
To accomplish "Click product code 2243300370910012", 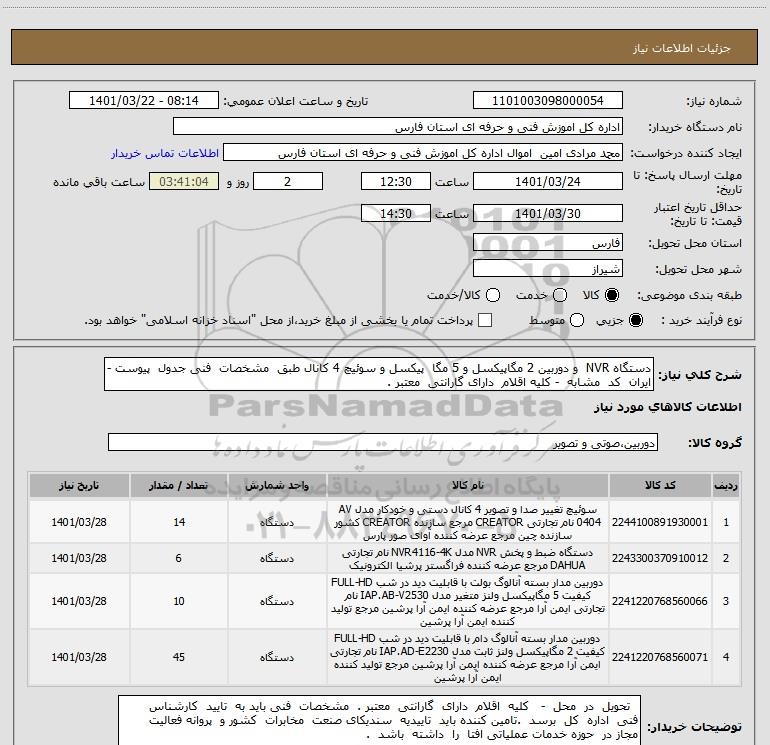I will click(x=660, y=558).
